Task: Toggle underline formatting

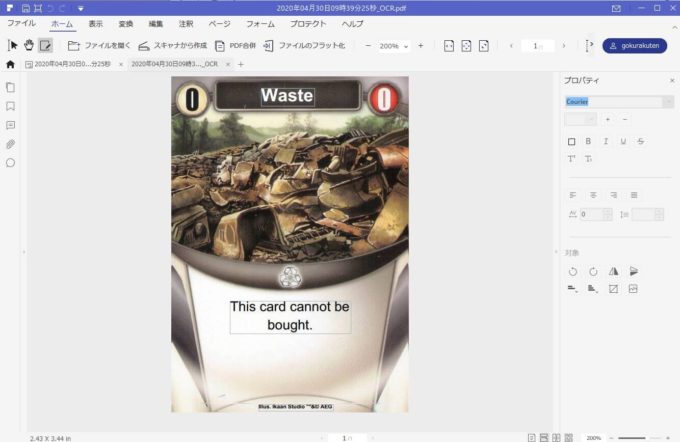Action: [x=623, y=141]
